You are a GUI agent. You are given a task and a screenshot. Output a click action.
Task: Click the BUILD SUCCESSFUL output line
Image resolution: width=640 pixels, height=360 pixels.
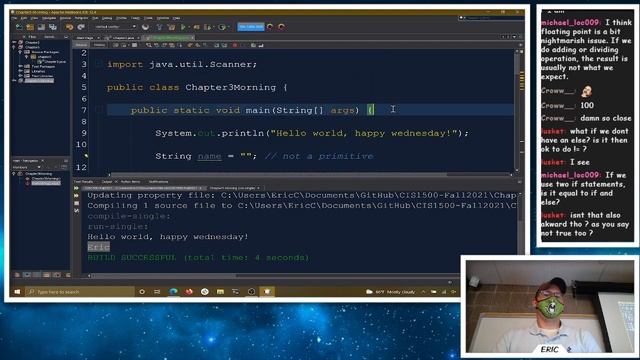point(198,258)
